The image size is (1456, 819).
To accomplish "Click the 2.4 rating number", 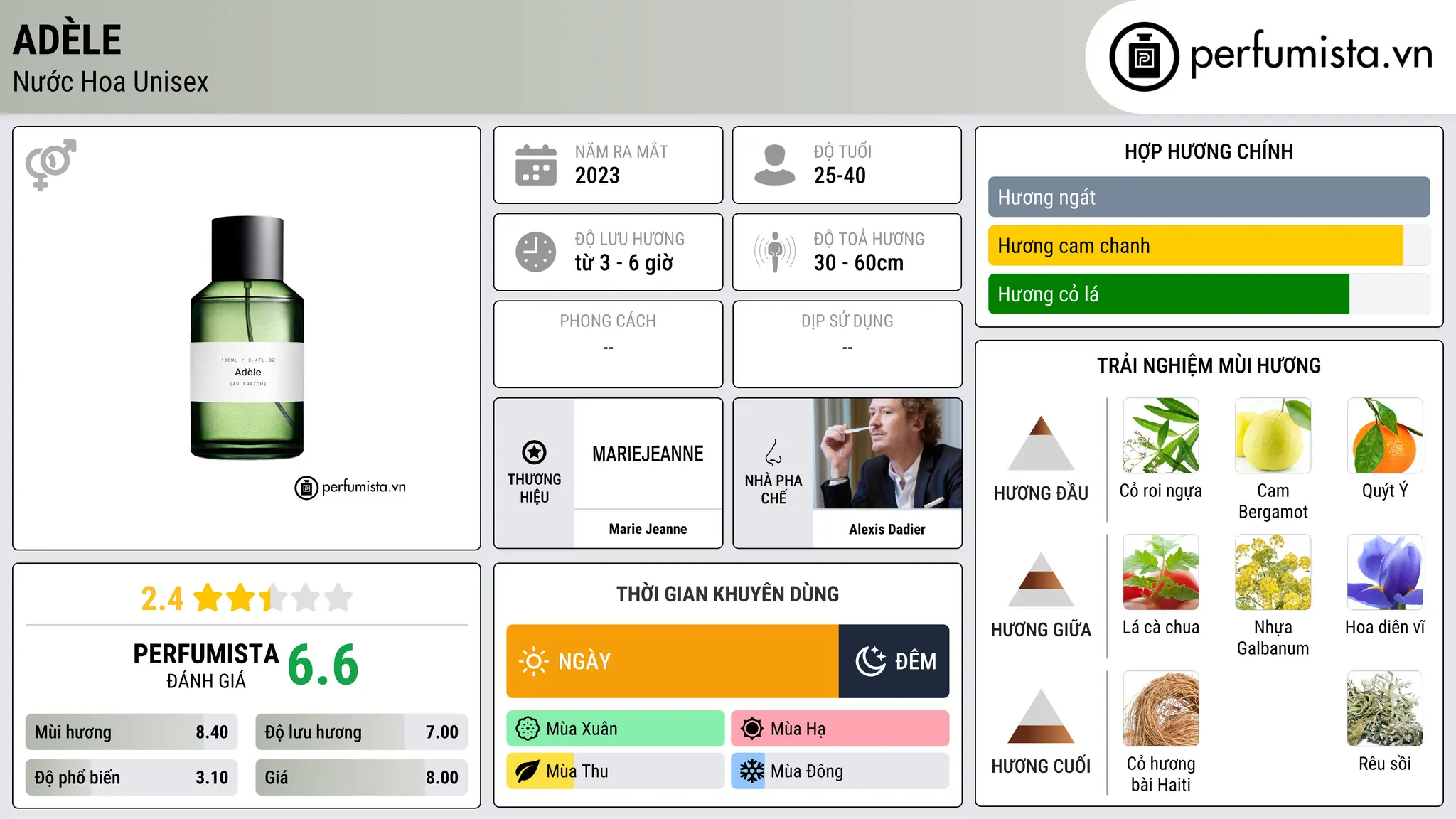I will point(162,599).
